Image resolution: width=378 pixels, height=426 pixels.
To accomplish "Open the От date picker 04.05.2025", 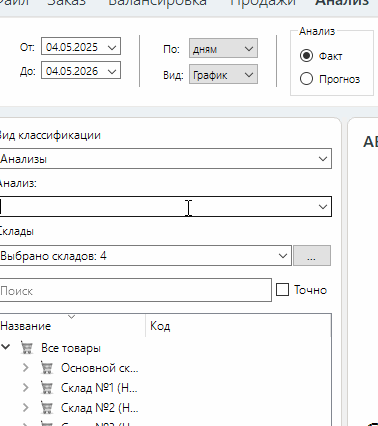I will [81, 47].
